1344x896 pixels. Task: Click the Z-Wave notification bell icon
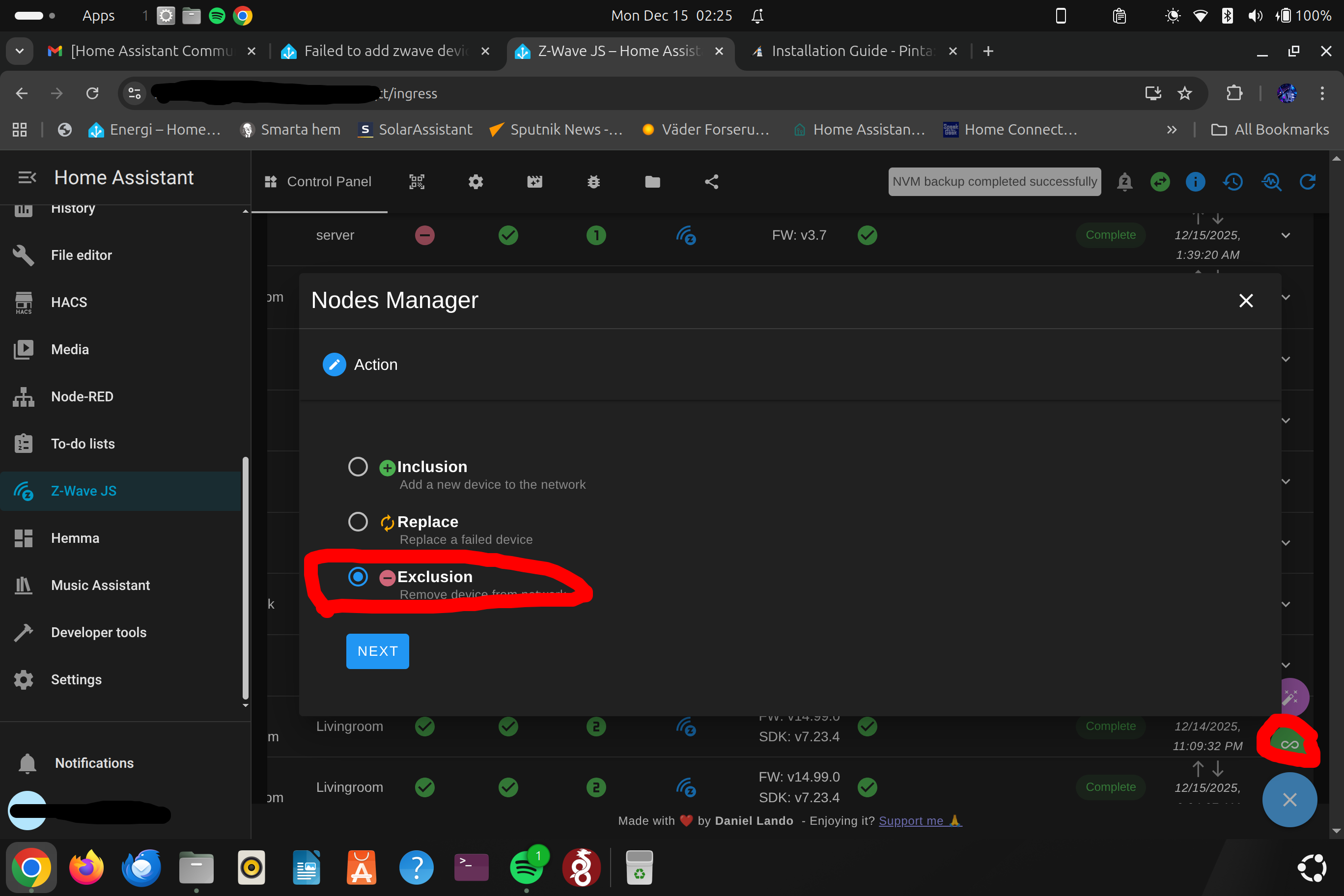pyautogui.click(x=1125, y=182)
